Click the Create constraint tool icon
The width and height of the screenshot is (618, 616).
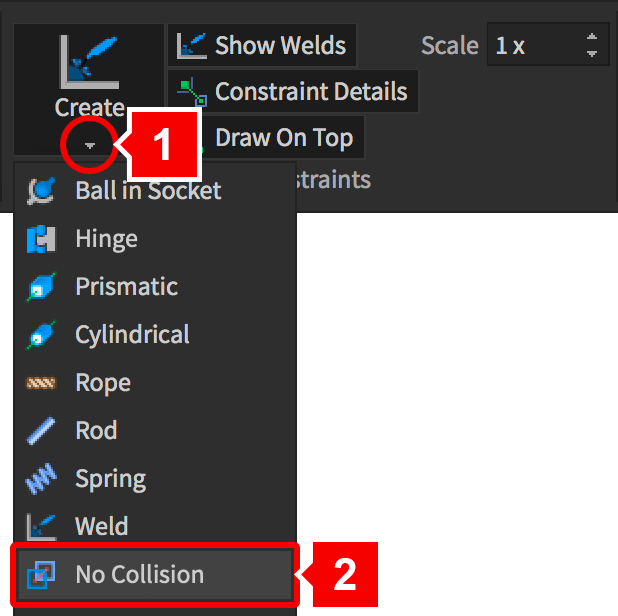(90, 62)
